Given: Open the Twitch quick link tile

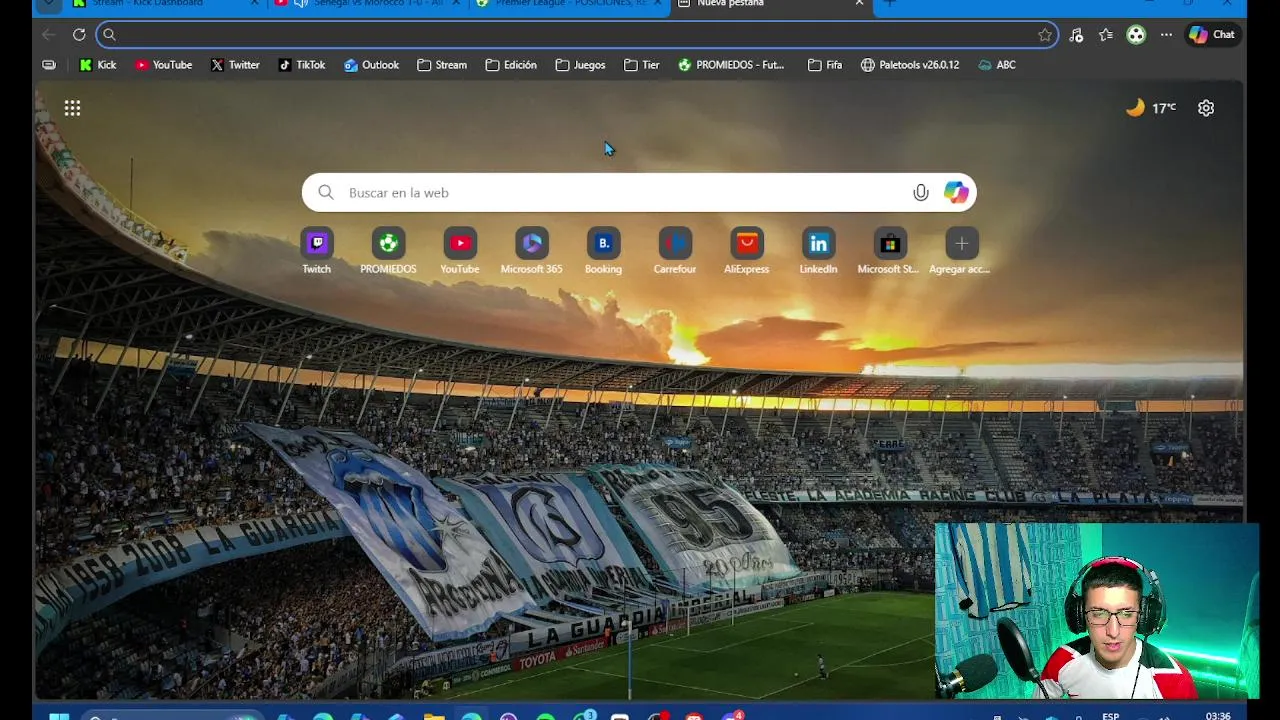Looking at the screenshot, I should click(x=316, y=251).
